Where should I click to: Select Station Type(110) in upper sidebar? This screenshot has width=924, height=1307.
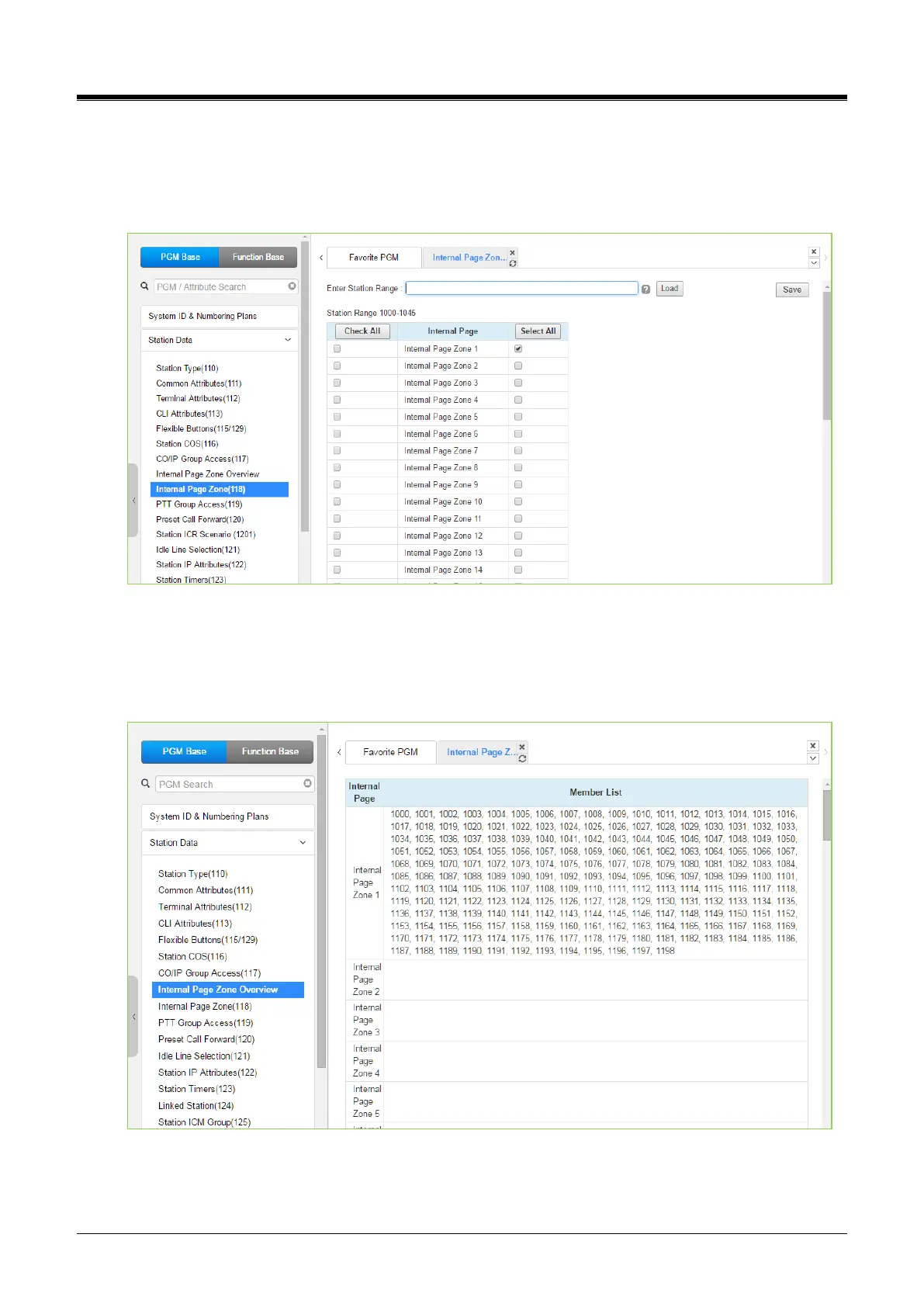[187, 369]
